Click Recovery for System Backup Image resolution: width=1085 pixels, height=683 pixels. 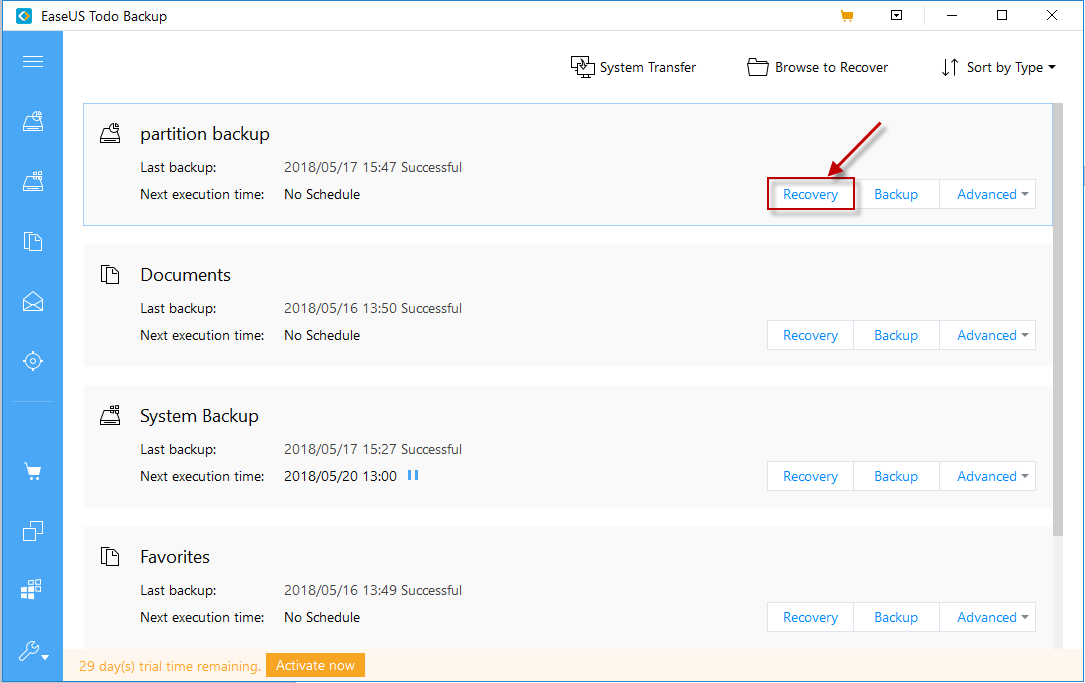pos(810,477)
